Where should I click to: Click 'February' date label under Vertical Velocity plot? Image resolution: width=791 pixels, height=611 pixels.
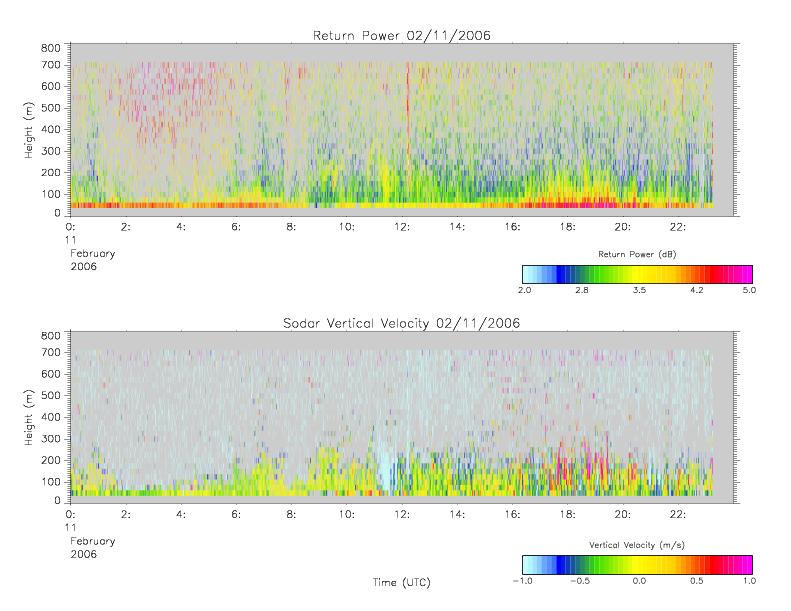coord(92,541)
